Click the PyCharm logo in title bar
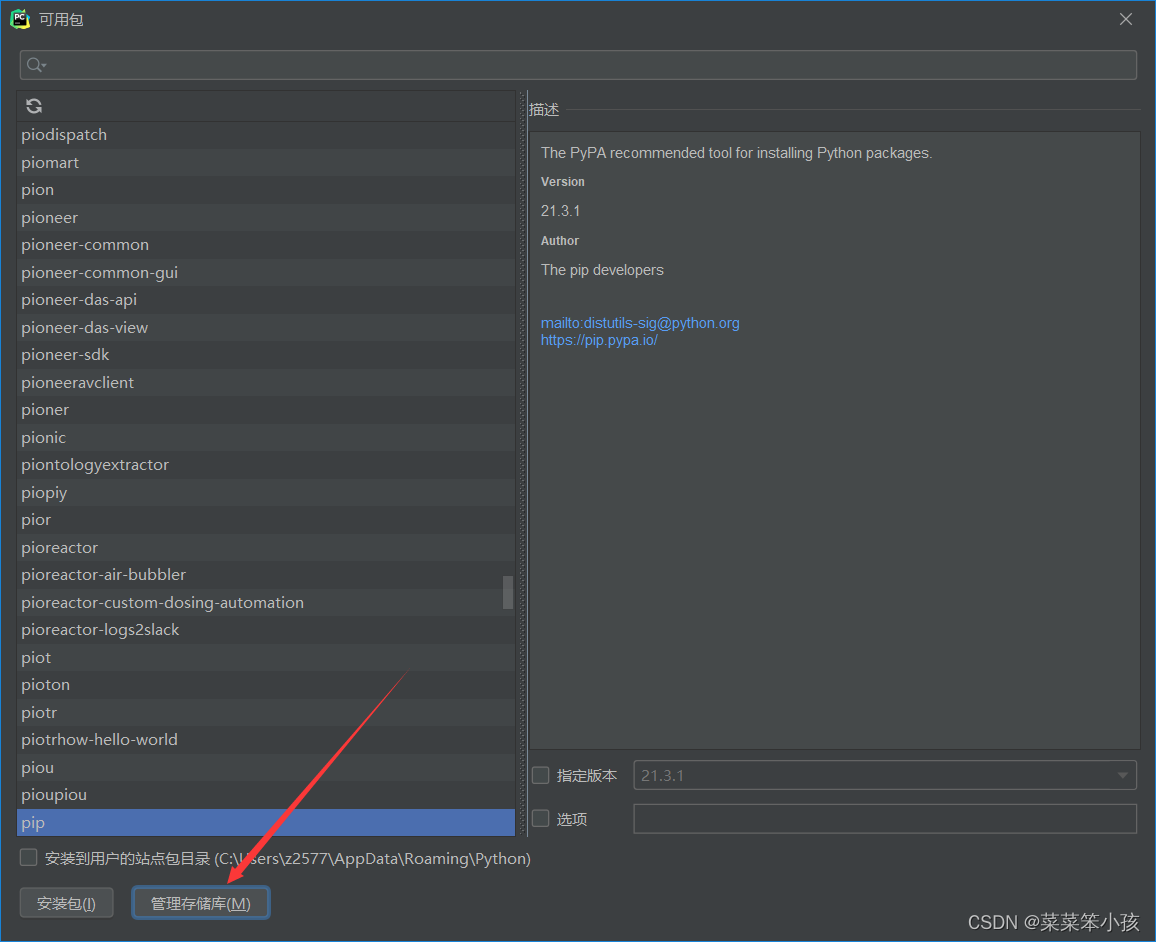1156x942 pixels. 20,19
